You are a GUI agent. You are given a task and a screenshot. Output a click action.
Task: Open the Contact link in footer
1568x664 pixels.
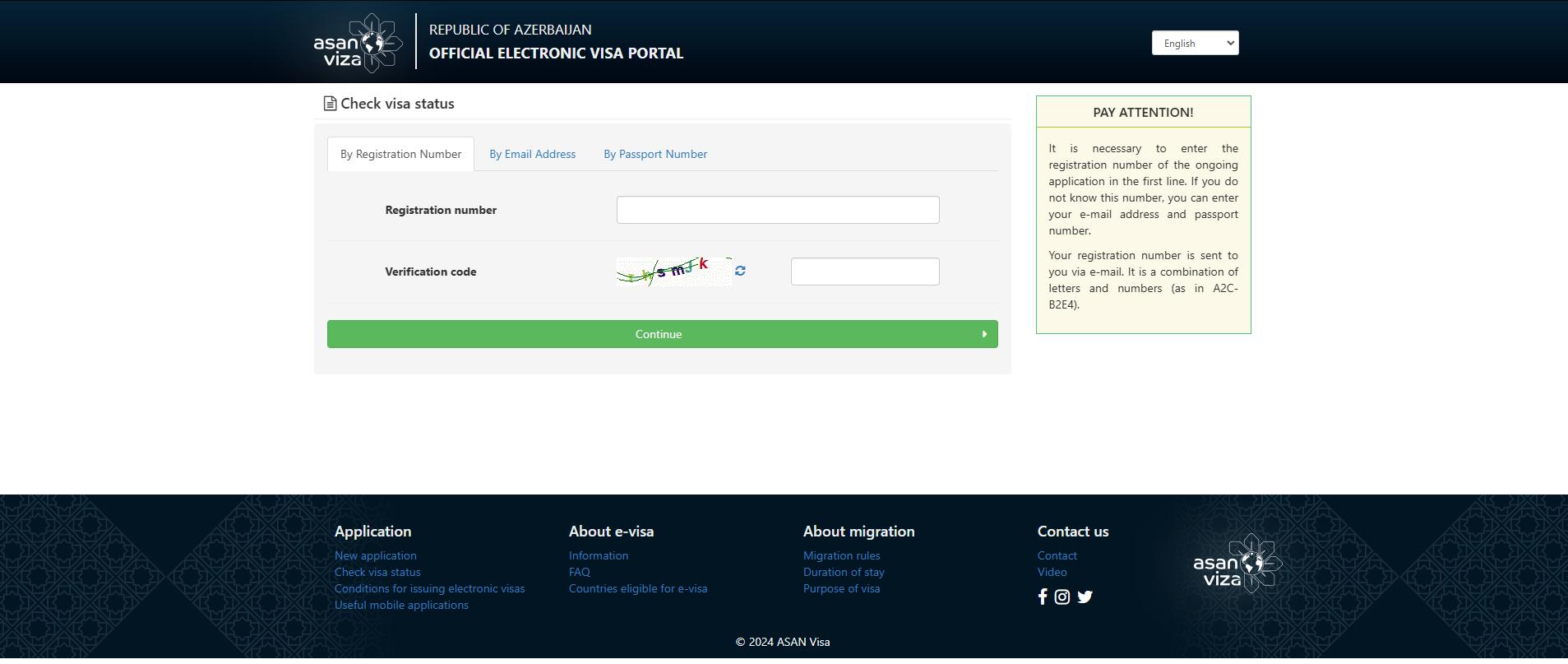coord(1057,555)
